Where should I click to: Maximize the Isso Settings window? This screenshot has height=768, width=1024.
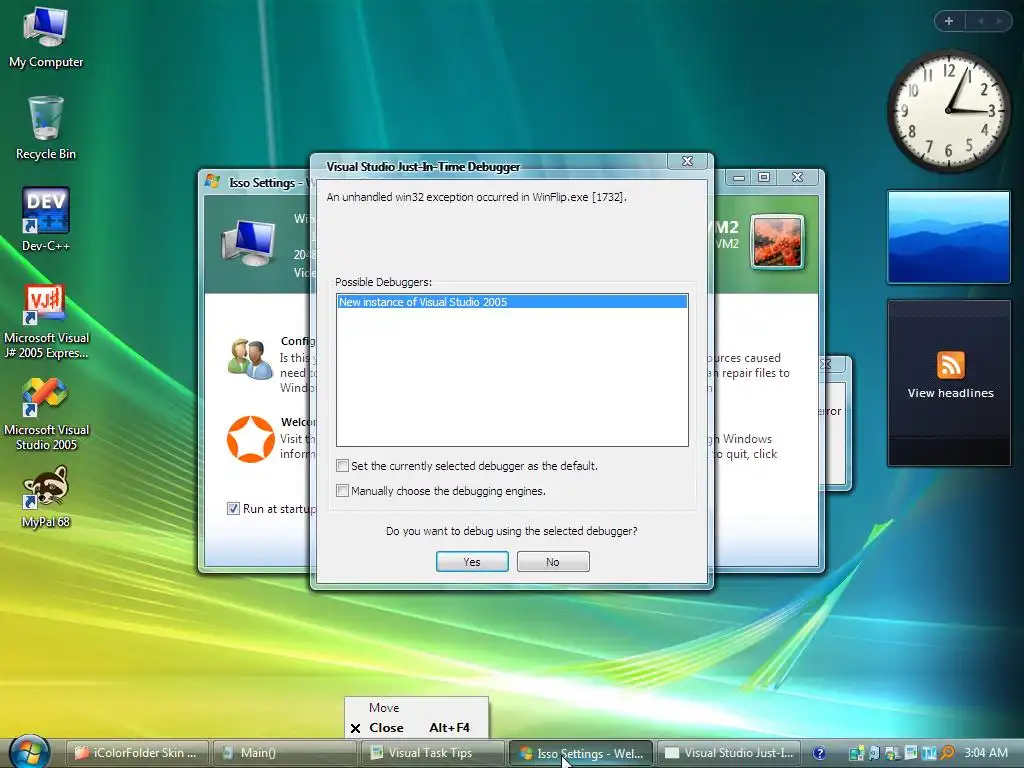tap(764, 177)
